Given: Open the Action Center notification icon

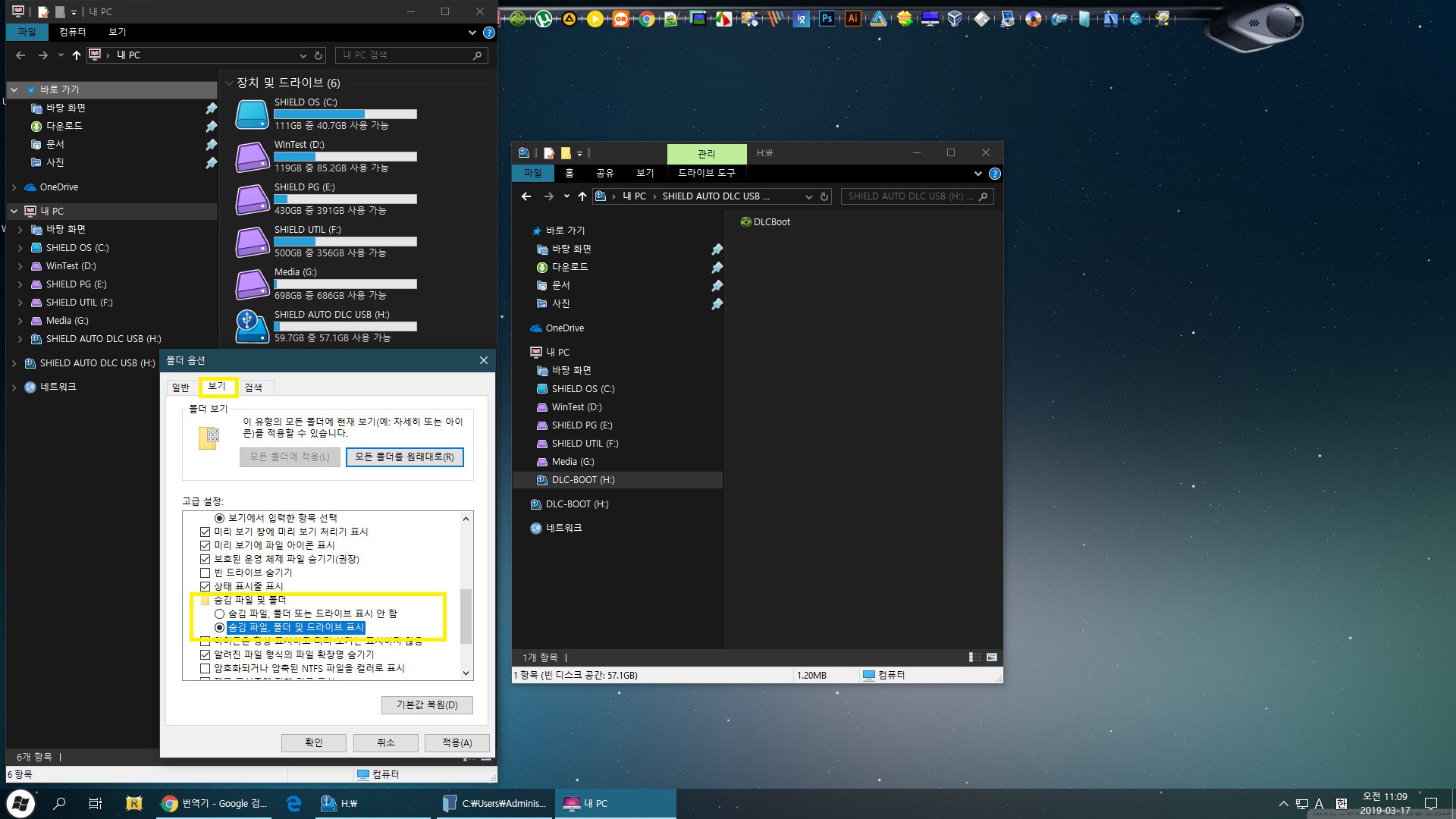Looking at the screenshot, I should pyautogui.click(x=1431, y=804).
